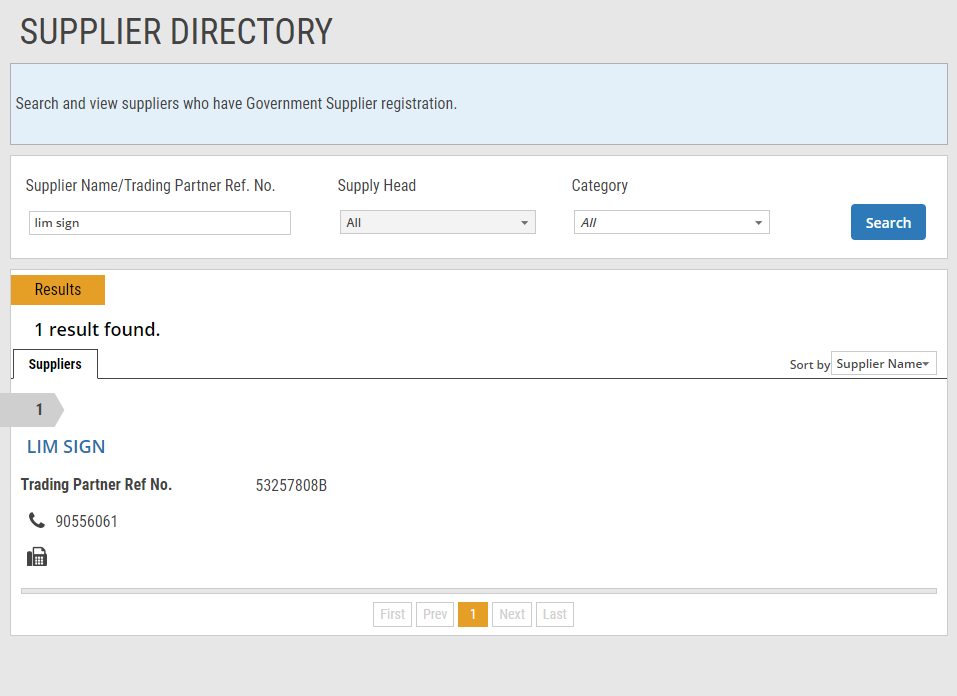Click the Next pagination button
957x696 pixels.
512,614
